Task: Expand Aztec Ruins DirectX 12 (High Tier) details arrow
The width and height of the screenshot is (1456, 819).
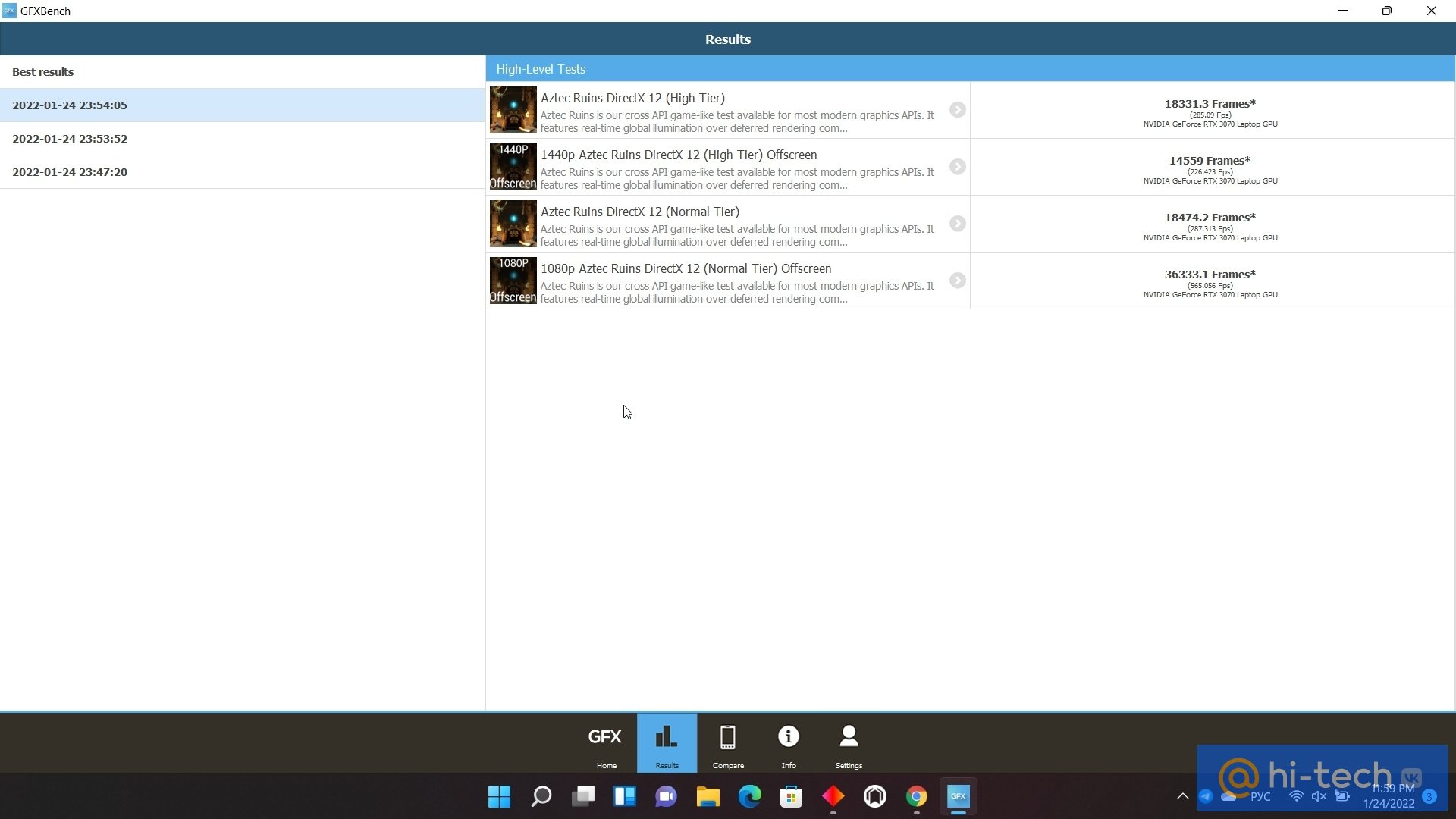Action: (x=958, y=110)
